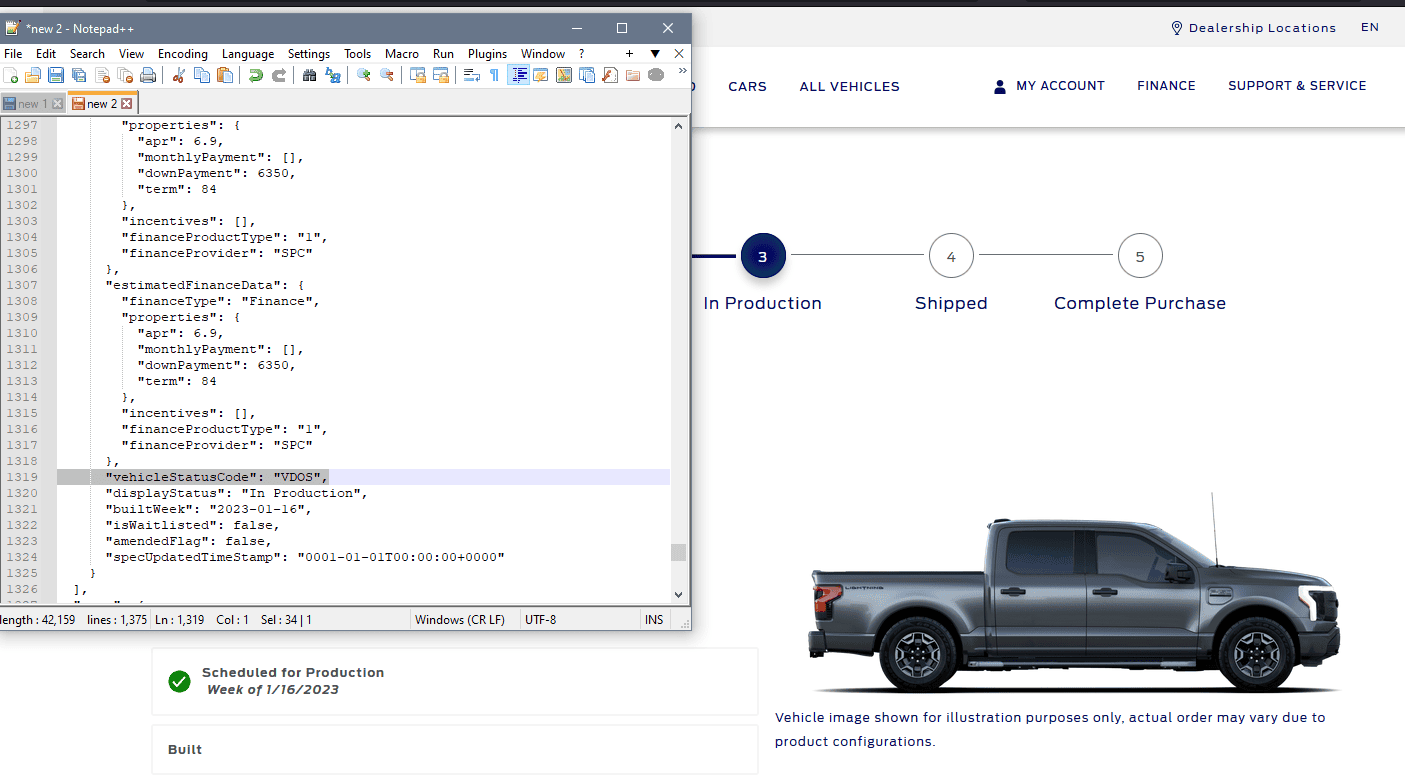Open the black triangle dropdown in menu bar
Screen dimensions: 1405x782
click(x=655, y=54)
